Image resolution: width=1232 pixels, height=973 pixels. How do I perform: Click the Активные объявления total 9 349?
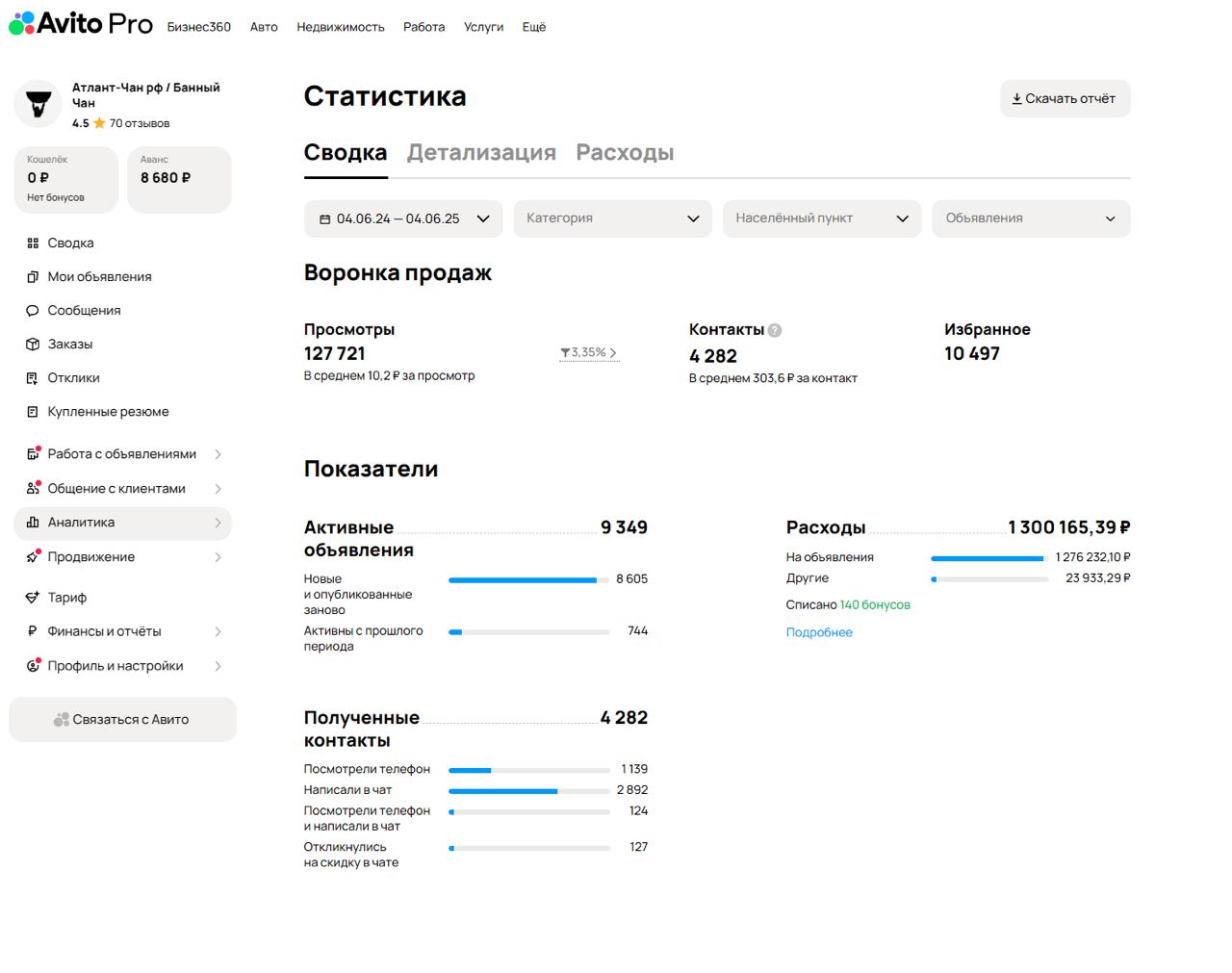tap(624, 527)
